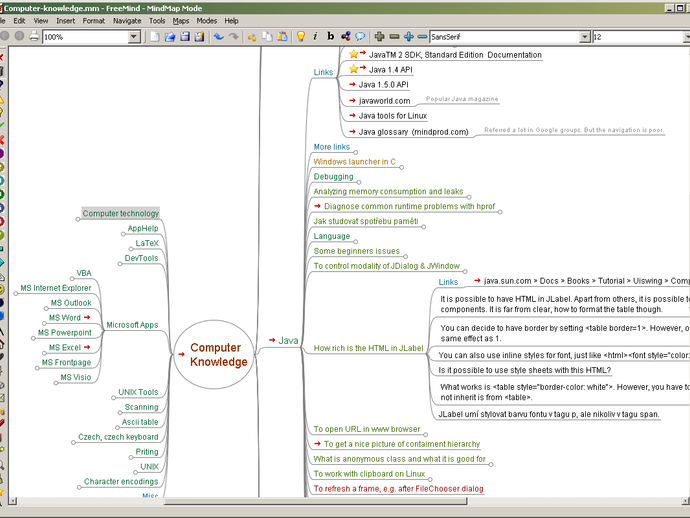Click the star icon on the Java 1.4 API node
Screen dimensions: 690x518
pos(353,69)
